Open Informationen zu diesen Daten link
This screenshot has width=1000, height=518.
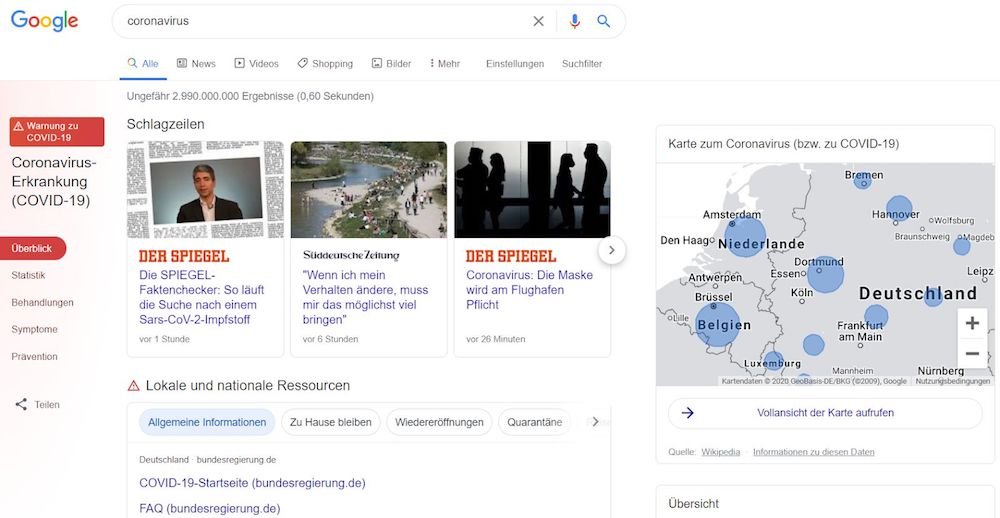[814, 452]
